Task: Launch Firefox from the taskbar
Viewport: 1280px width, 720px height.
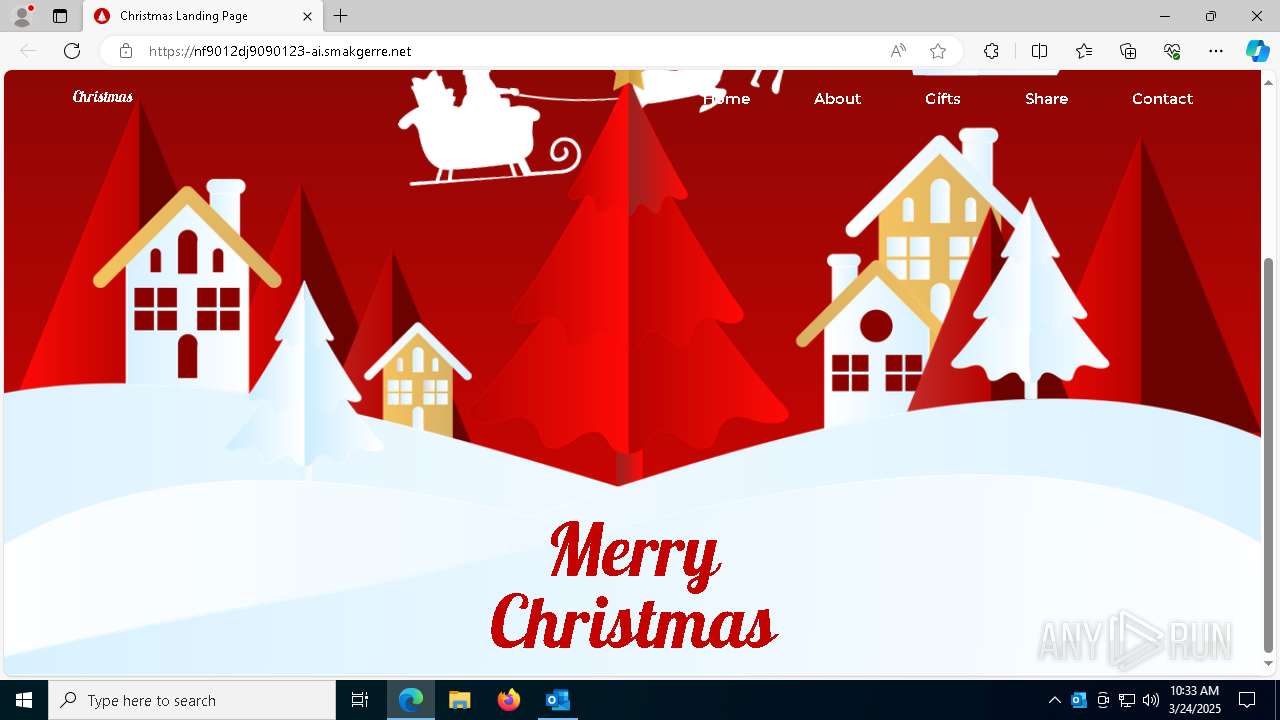Action: click(509, 700)
